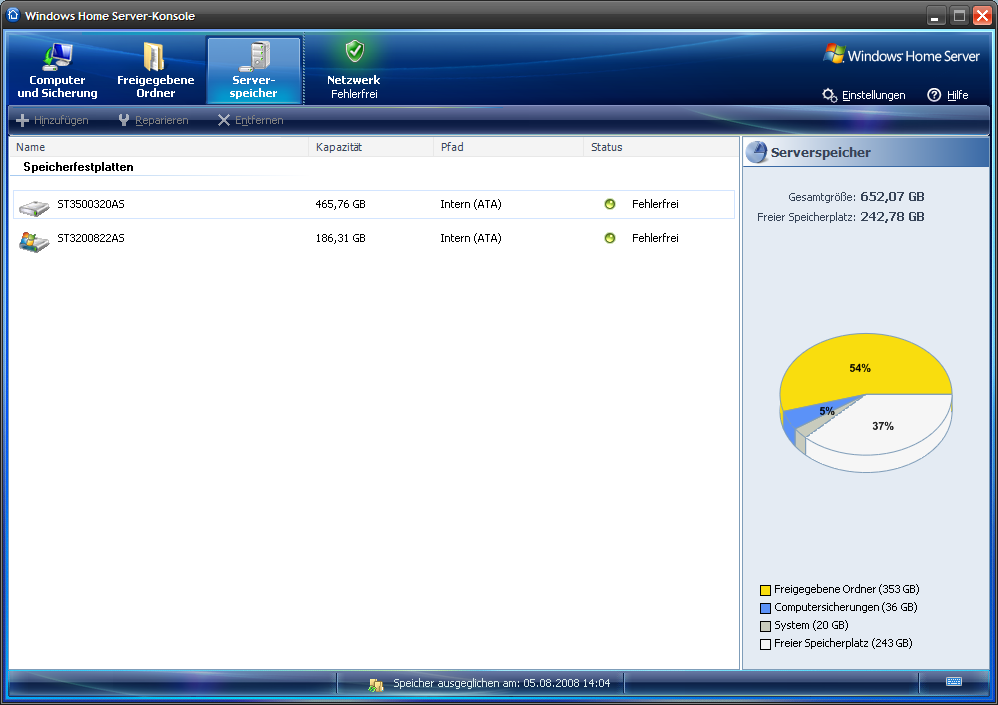
Task: Click Freier Speicherplatz (243 GB) legend label
Action: [843, 643]
